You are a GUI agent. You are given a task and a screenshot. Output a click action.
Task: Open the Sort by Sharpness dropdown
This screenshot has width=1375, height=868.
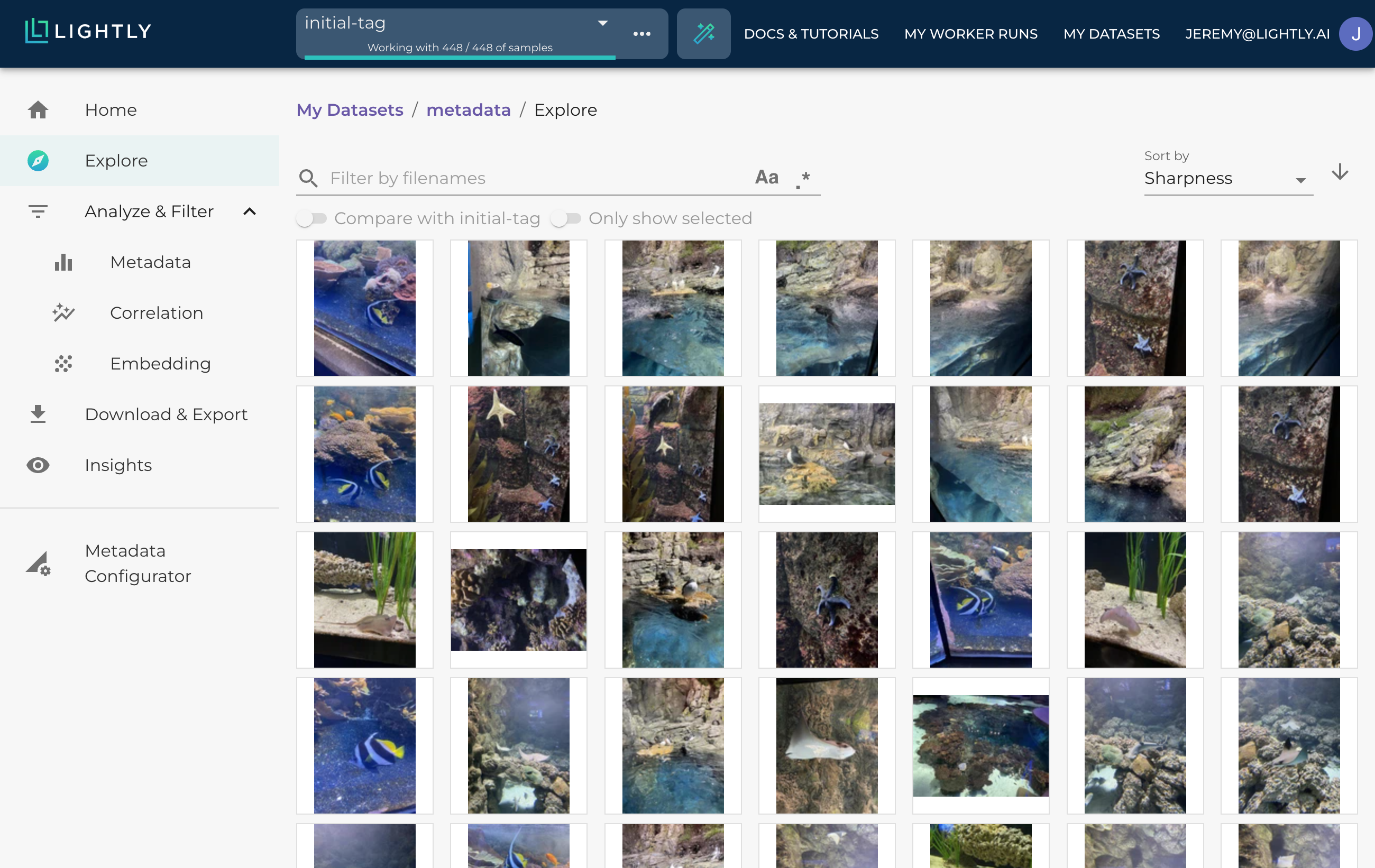click(x=1227, y=179)
